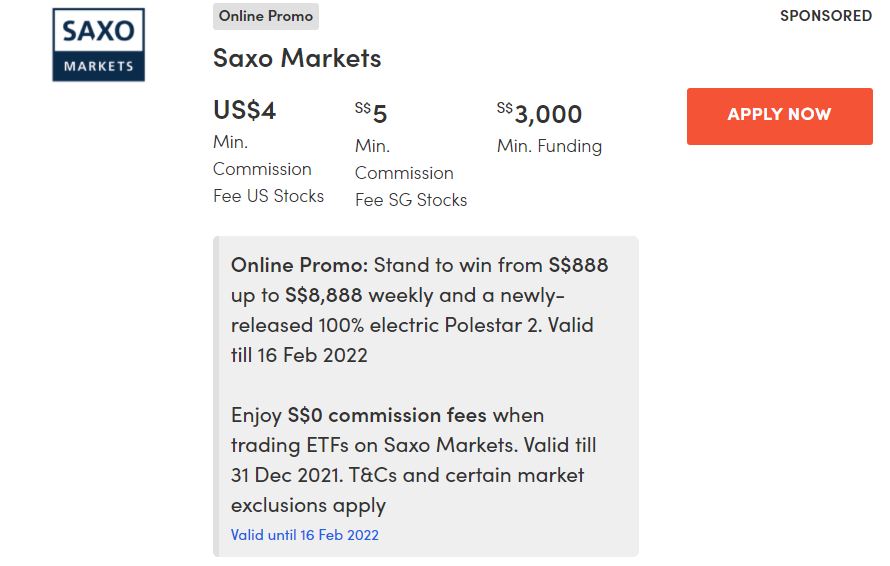Select the US$4 commission amount

(244, 110)
